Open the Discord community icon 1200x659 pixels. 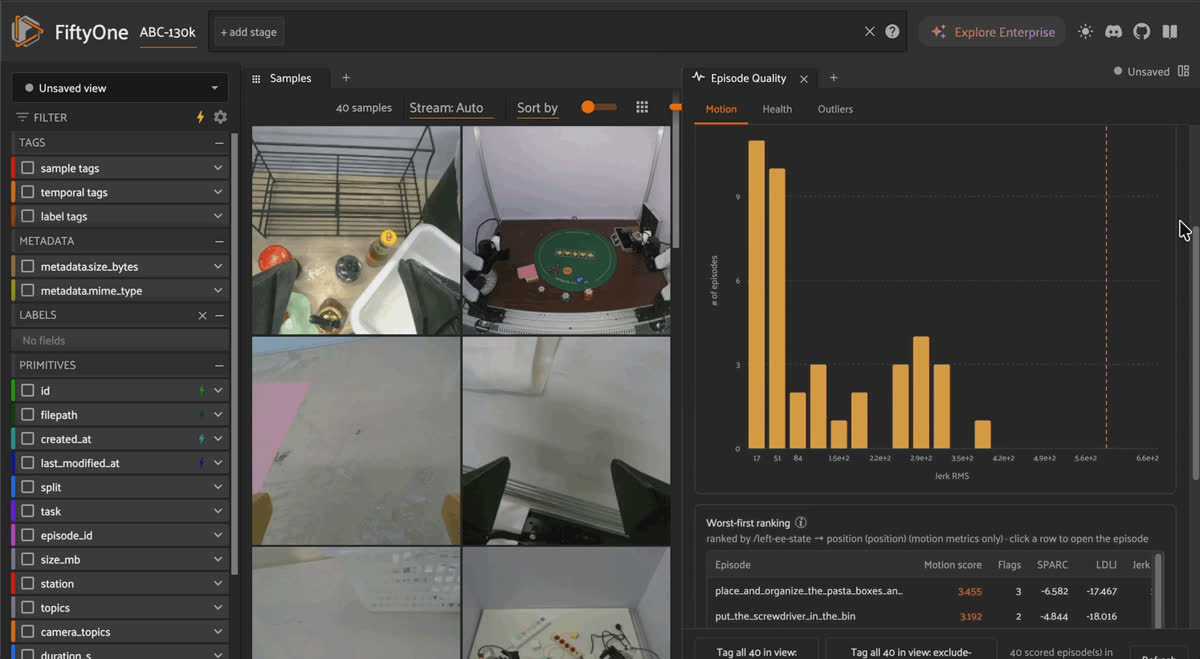tap(1114, 32)
